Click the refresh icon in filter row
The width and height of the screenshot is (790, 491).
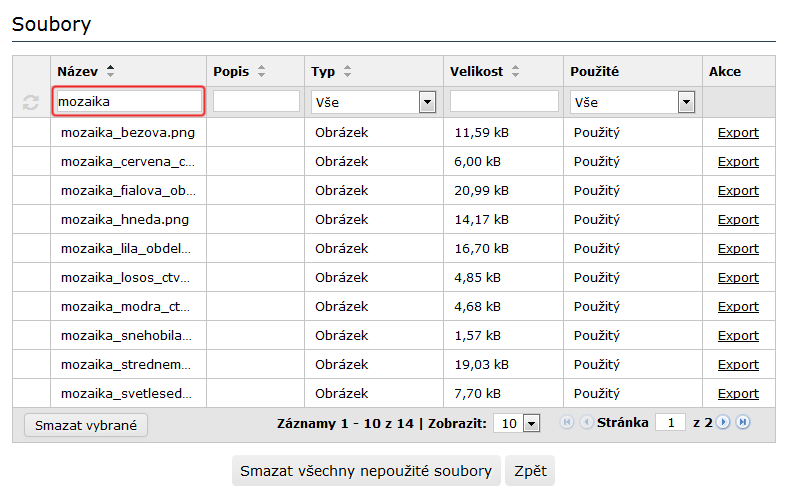31,102
